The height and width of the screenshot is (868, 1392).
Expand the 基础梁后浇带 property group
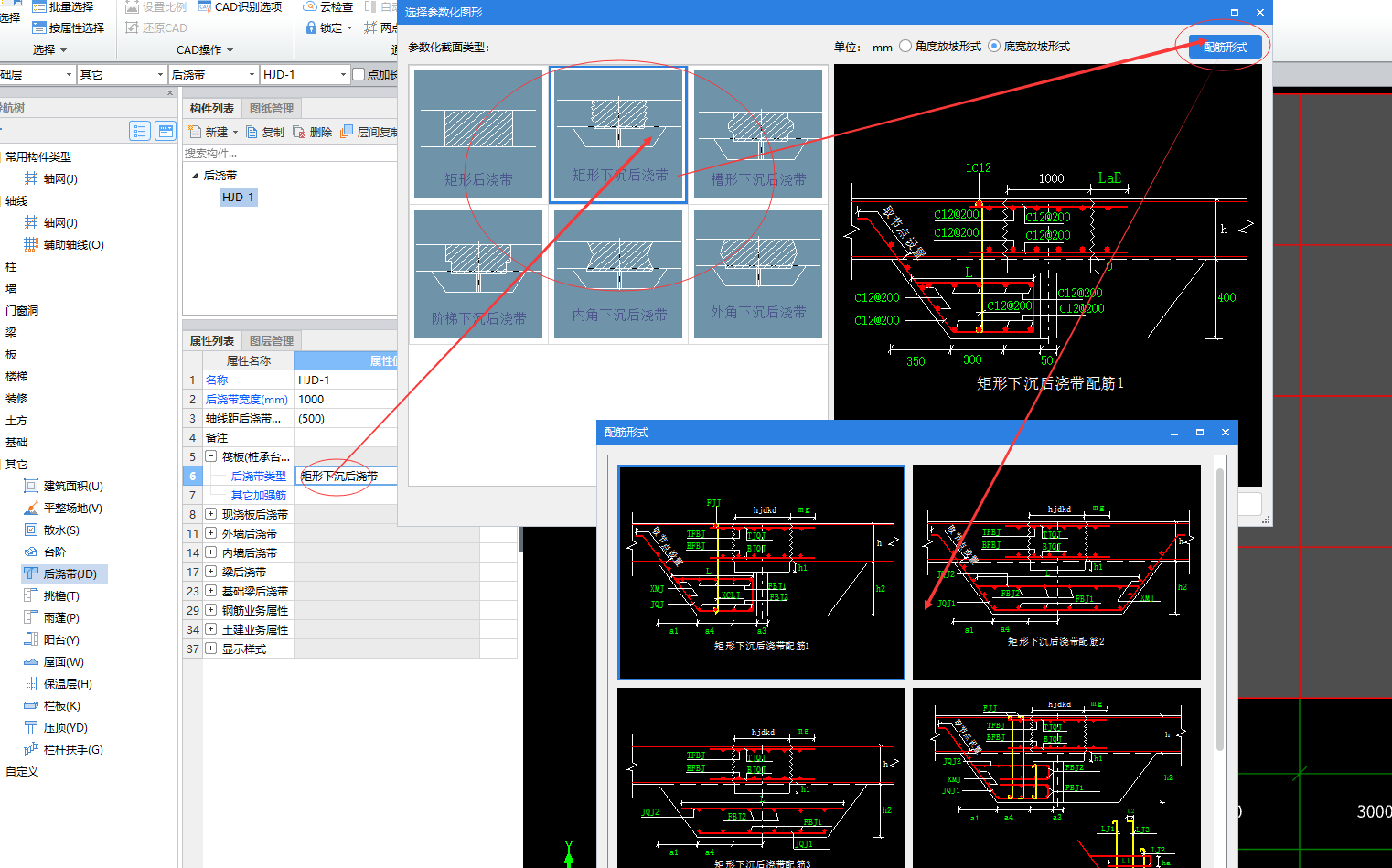pyautogui.click(x=211, y=591)
